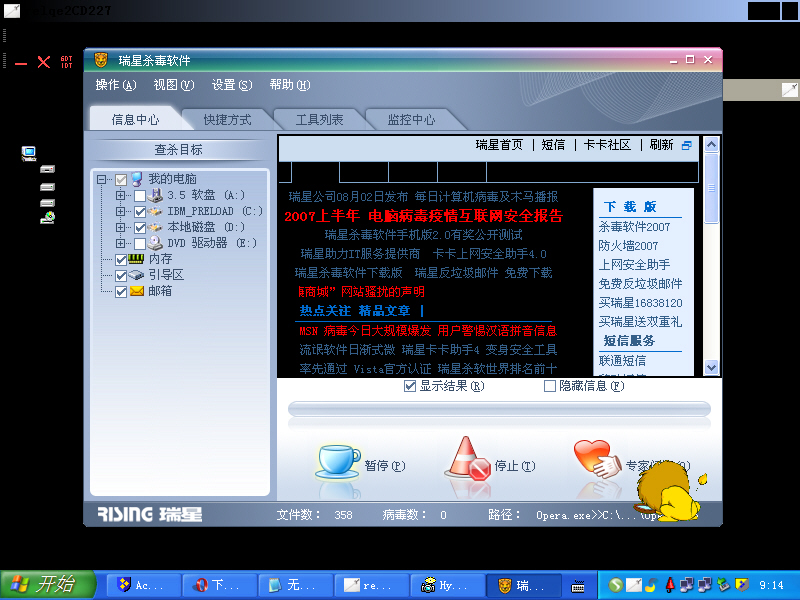This screenshot has width=800, height=600.
Task: Click desktop computer icon on left side
Action: coord(29,153)
